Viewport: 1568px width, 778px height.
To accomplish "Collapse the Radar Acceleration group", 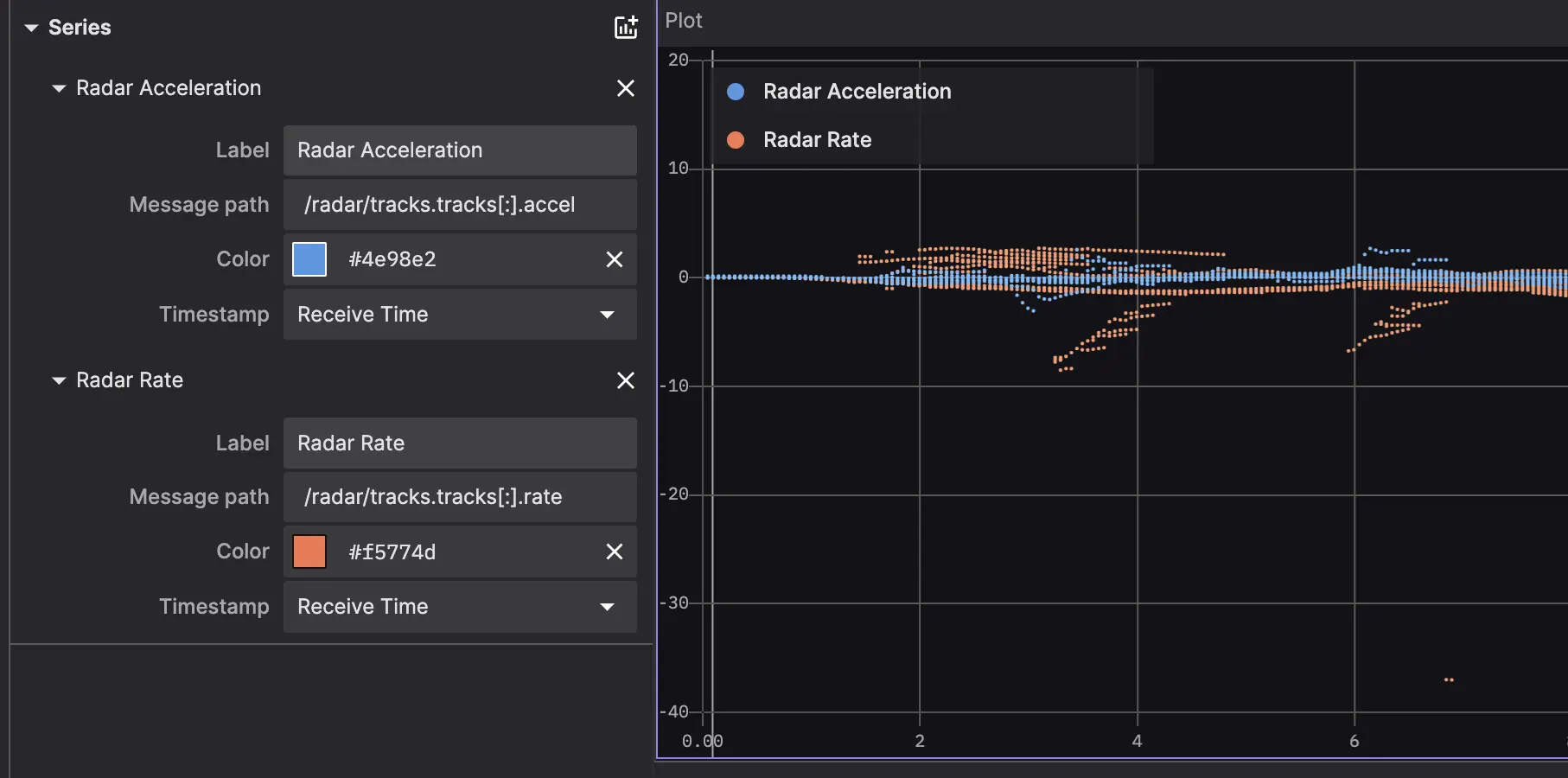I will [59, 88].
